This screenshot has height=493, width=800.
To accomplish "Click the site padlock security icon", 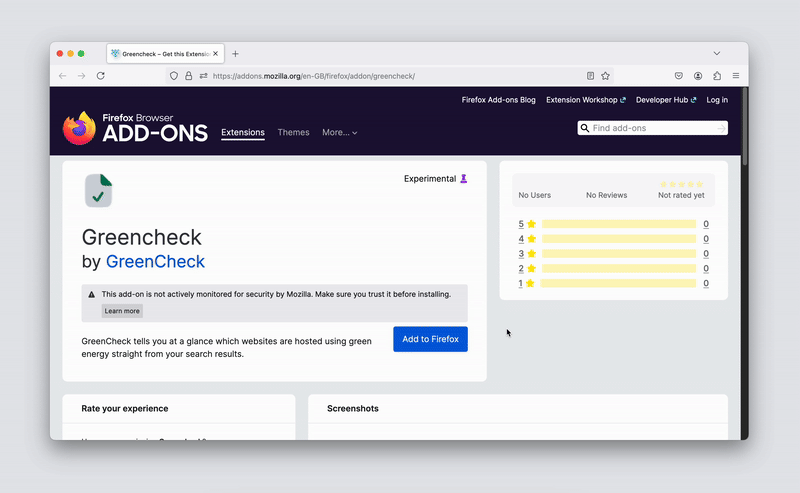I will 188,76.
